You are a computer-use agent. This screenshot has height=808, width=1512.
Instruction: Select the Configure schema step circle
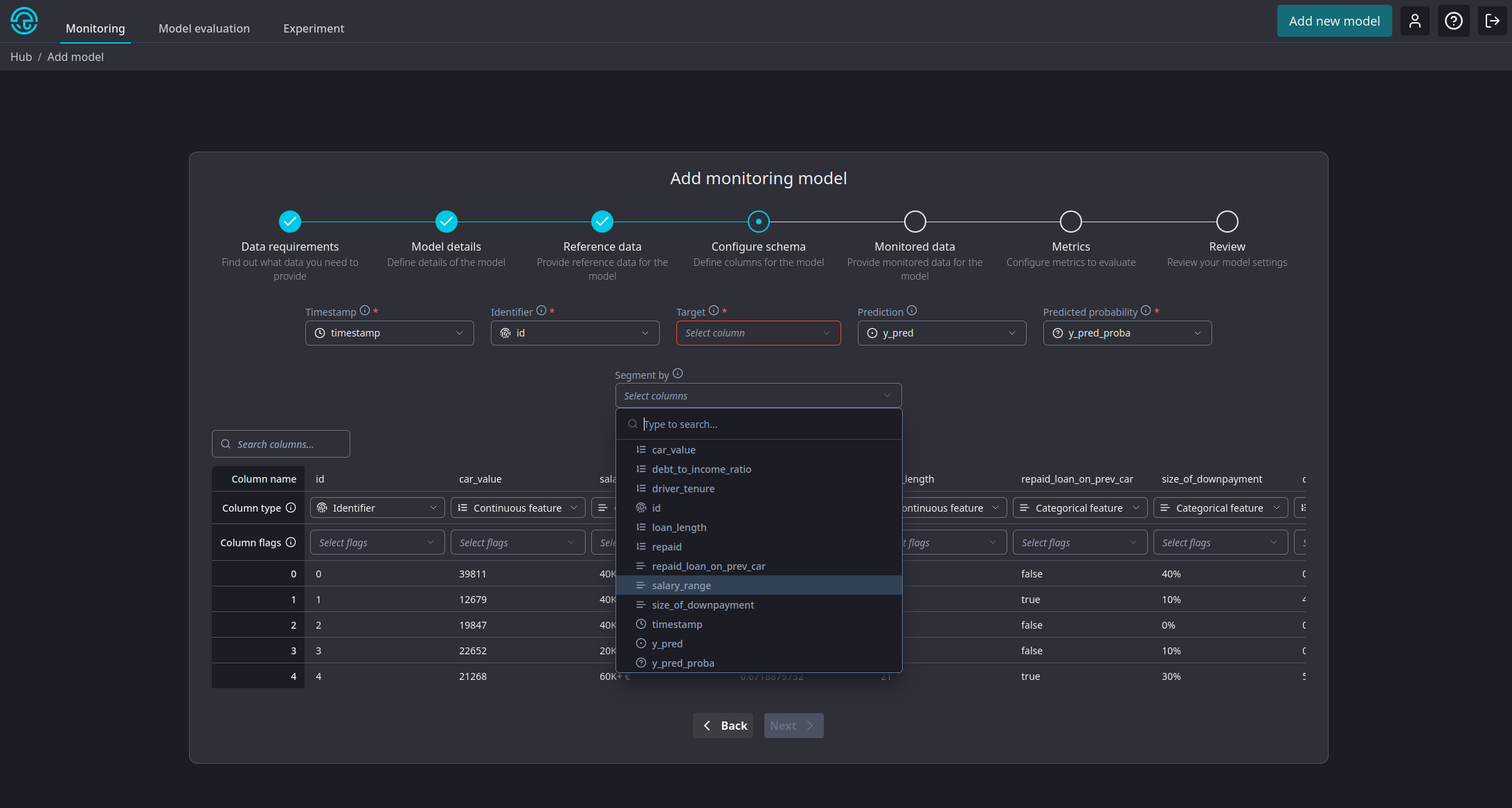tap(759, 222)
